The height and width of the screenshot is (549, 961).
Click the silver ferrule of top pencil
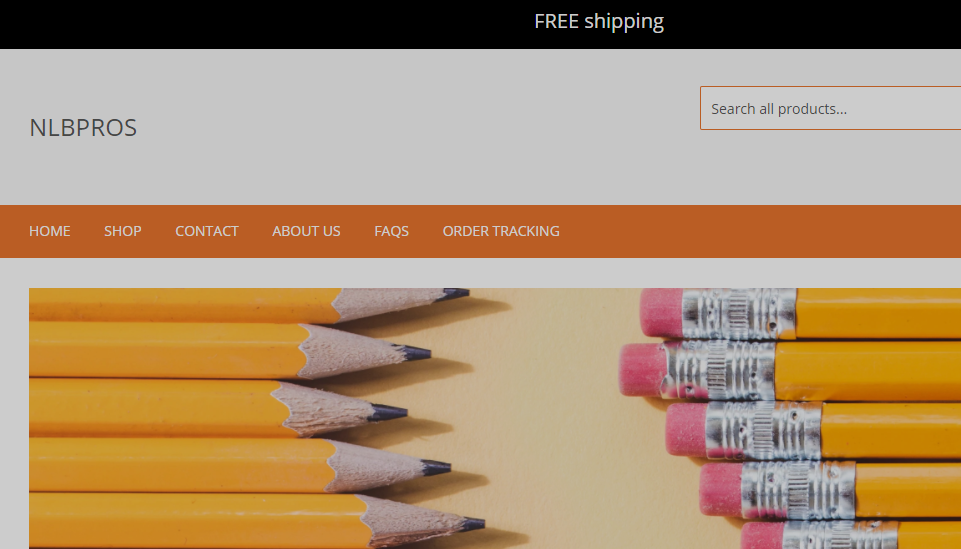(739, 313)
